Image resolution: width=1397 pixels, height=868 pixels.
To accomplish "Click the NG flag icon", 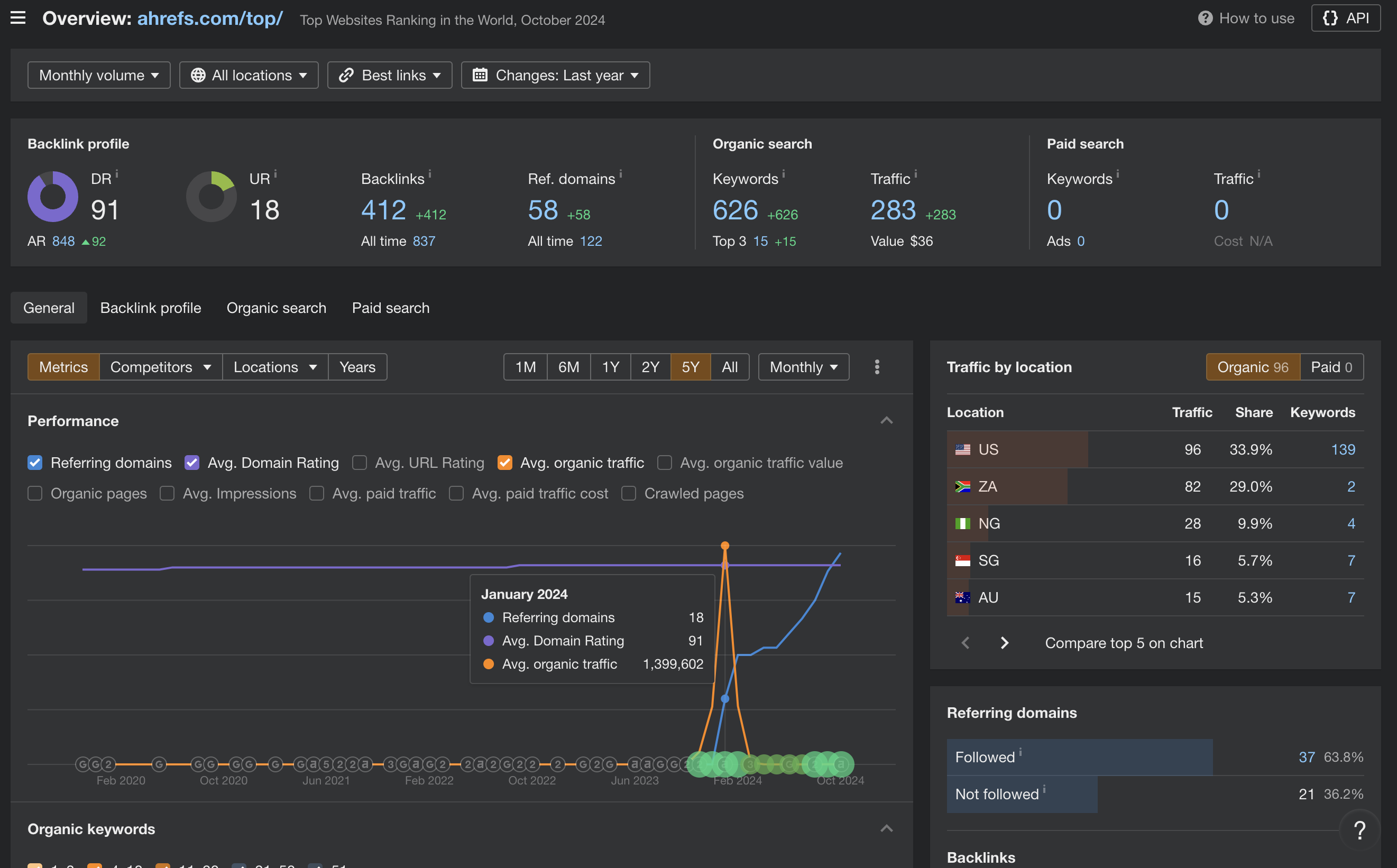I will click(962, 523).
